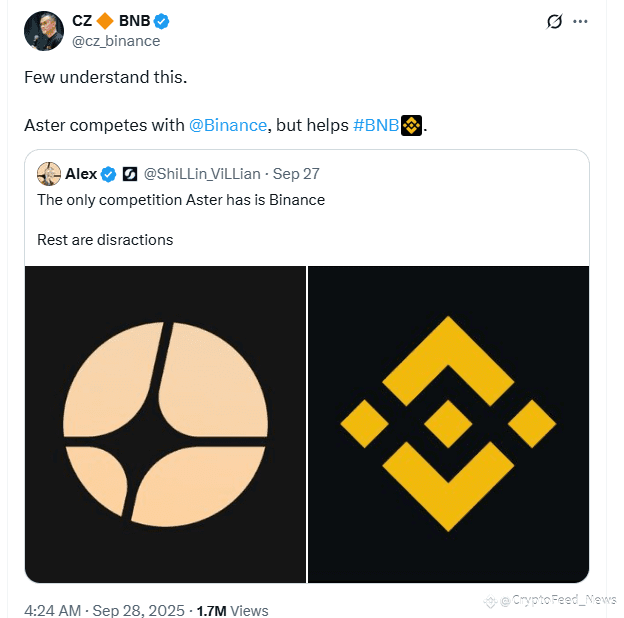Click the Grok slash-circle icon
The width and height of the screenshot is (624, 618).
click(554, 21)
